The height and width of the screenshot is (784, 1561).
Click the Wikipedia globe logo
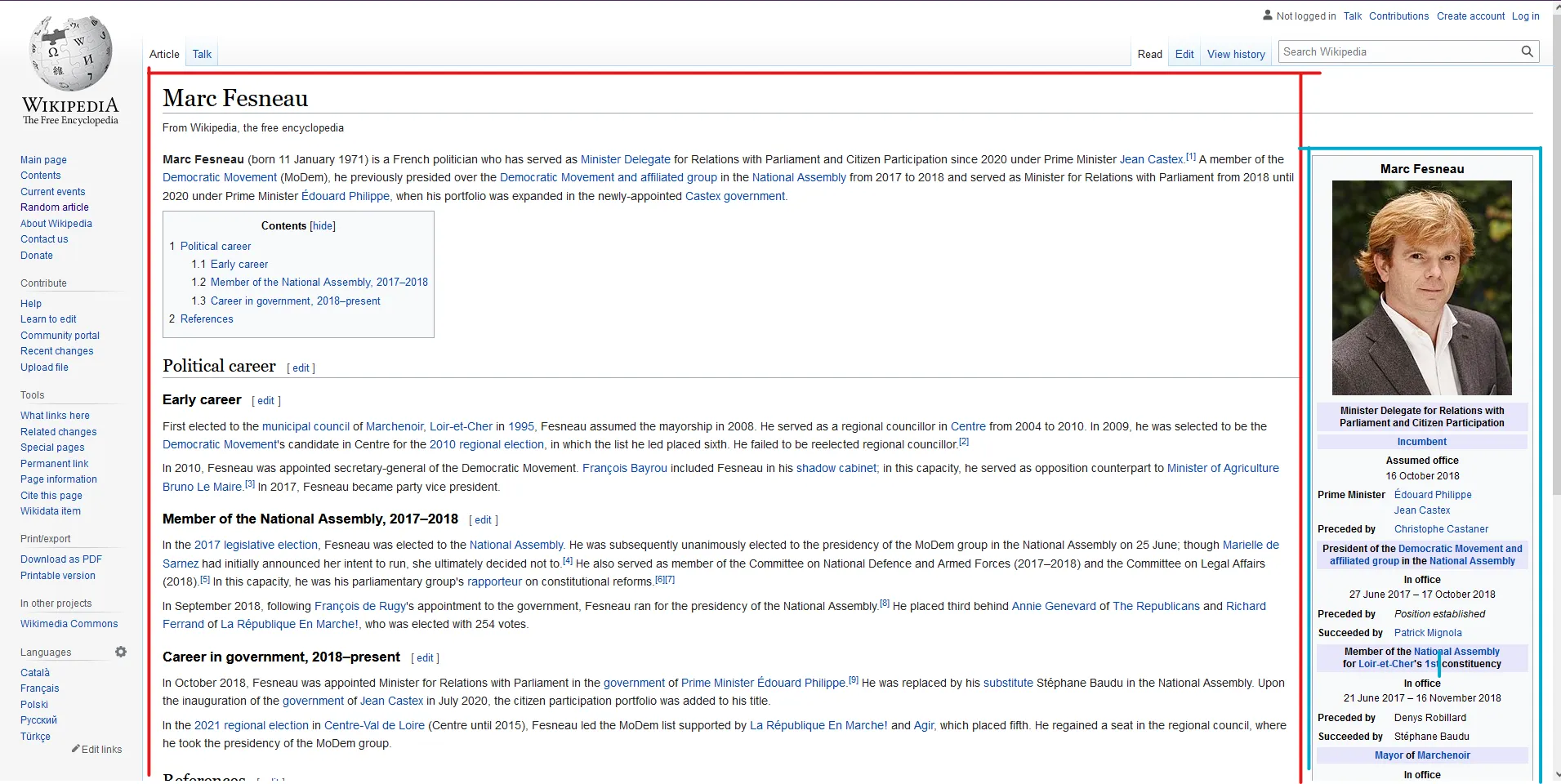pyautogui.click(x=70, y=51)
